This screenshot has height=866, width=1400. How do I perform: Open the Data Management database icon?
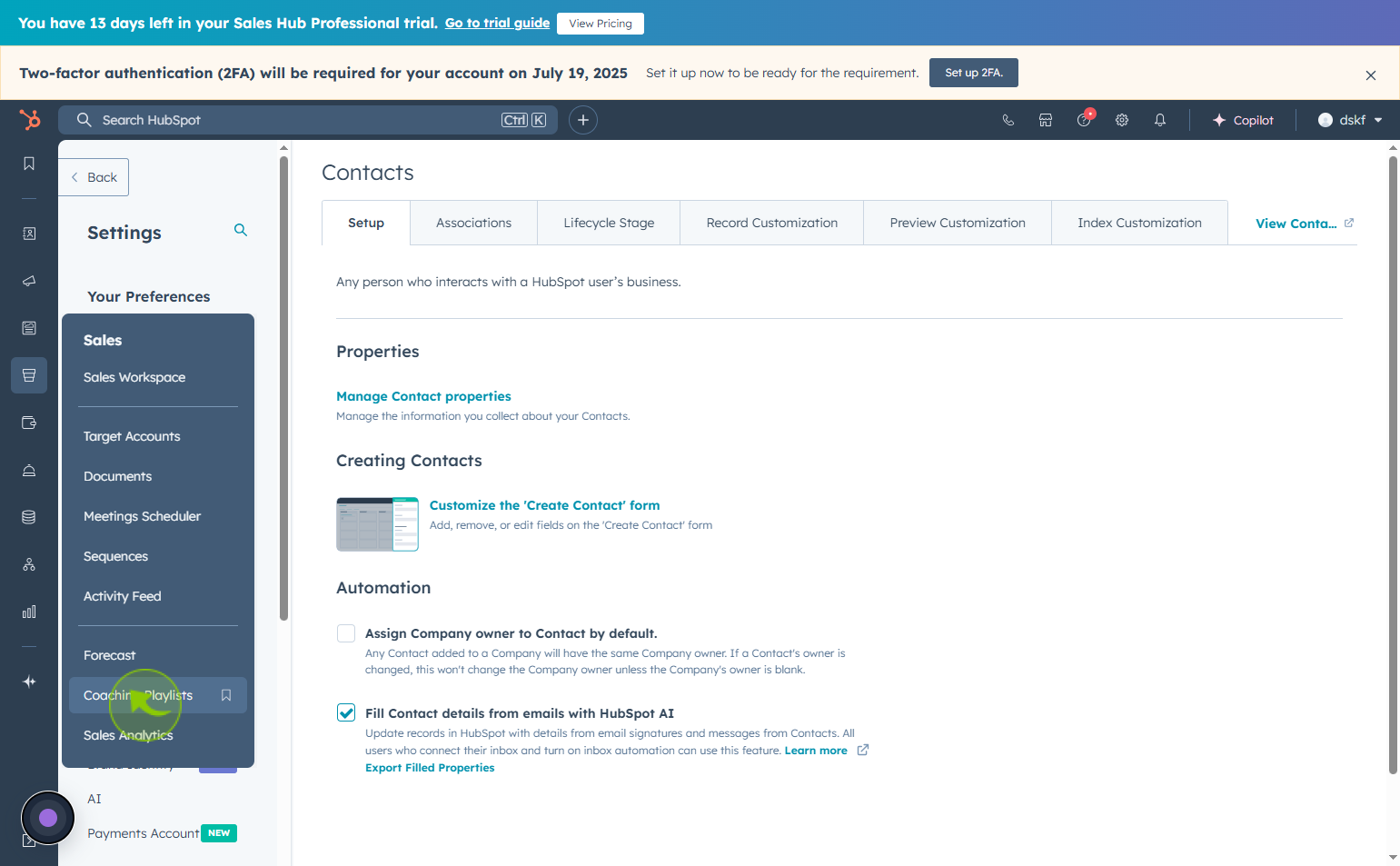[x=29, y=517]
